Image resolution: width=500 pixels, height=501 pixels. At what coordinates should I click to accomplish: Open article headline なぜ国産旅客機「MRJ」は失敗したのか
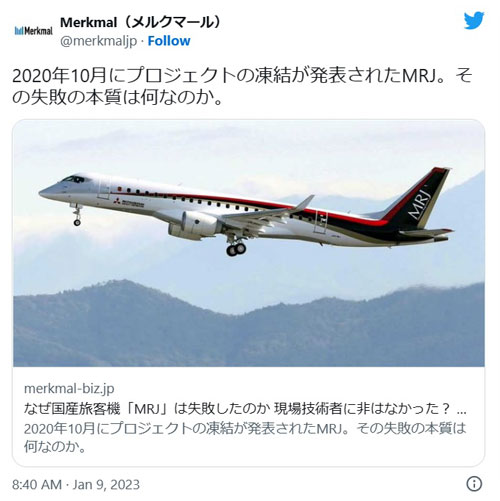[x=146, y=409]
